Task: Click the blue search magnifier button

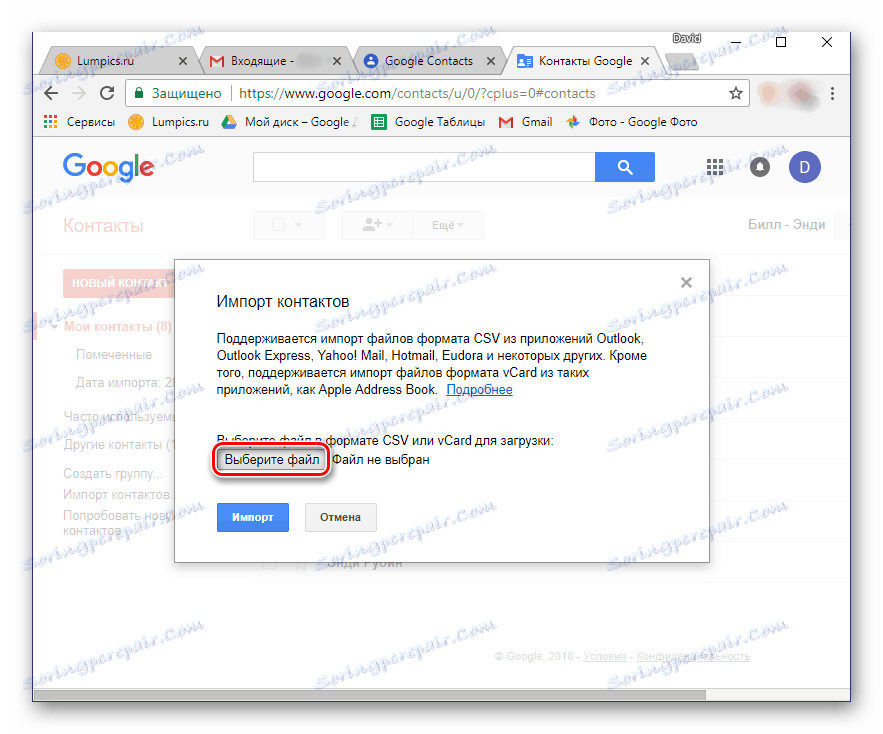Action: click(x=625, y=167)
